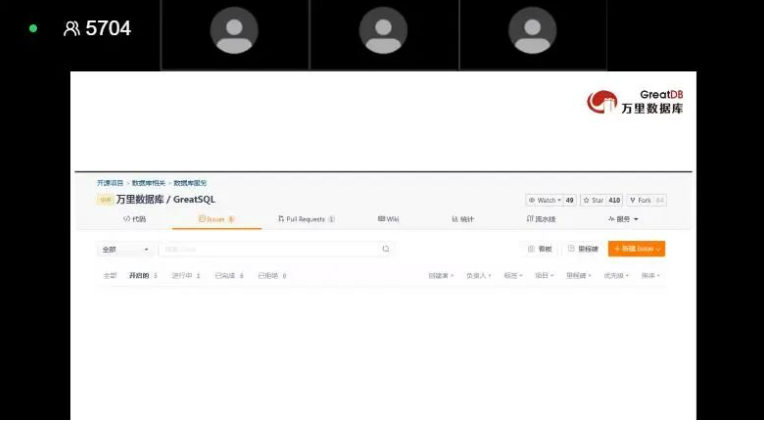The image size is (764, 424).
Task: Filter issues by 已拒绝 status
Action: point(272,276)
